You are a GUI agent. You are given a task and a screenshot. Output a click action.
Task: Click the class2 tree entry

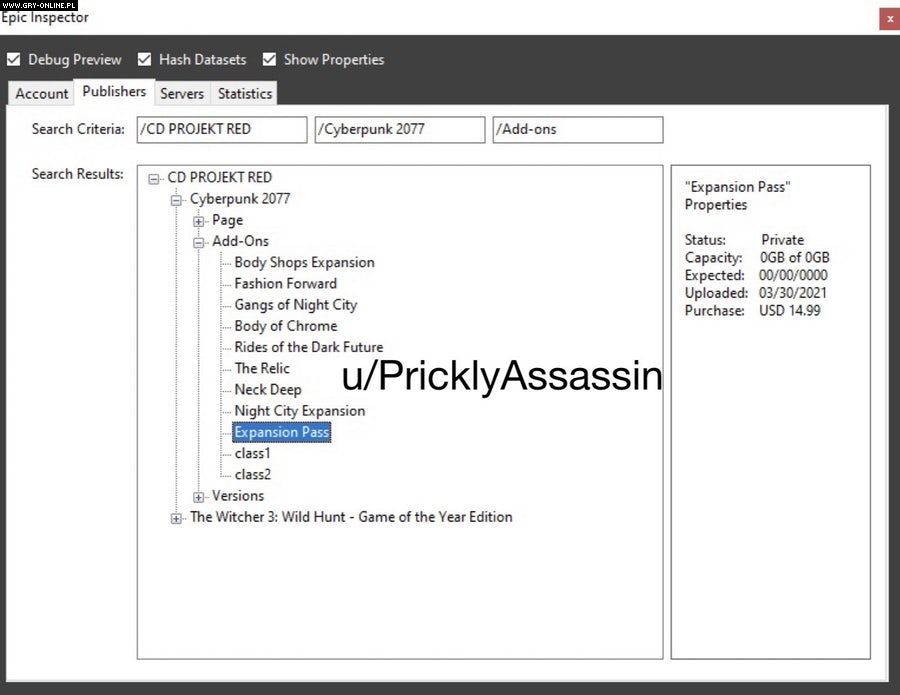pyautogui.click(x=252, y=474)
